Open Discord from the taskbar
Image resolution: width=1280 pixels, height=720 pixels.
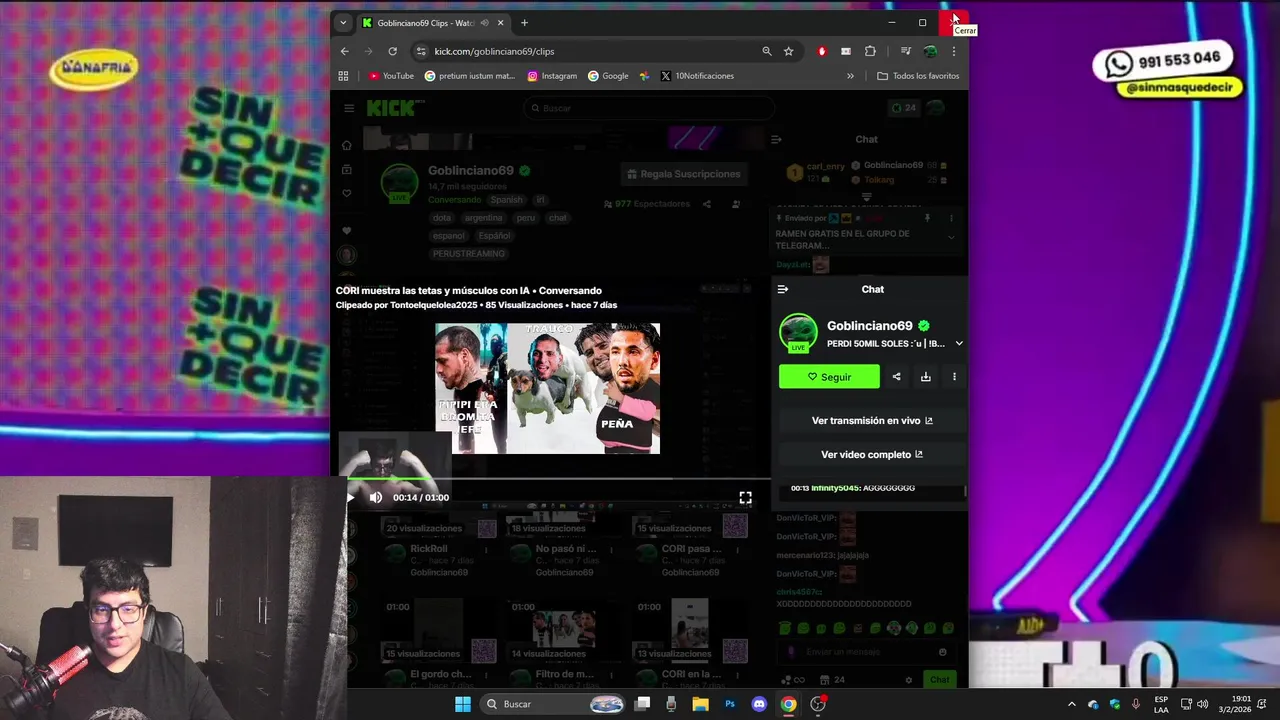point(759,704)
